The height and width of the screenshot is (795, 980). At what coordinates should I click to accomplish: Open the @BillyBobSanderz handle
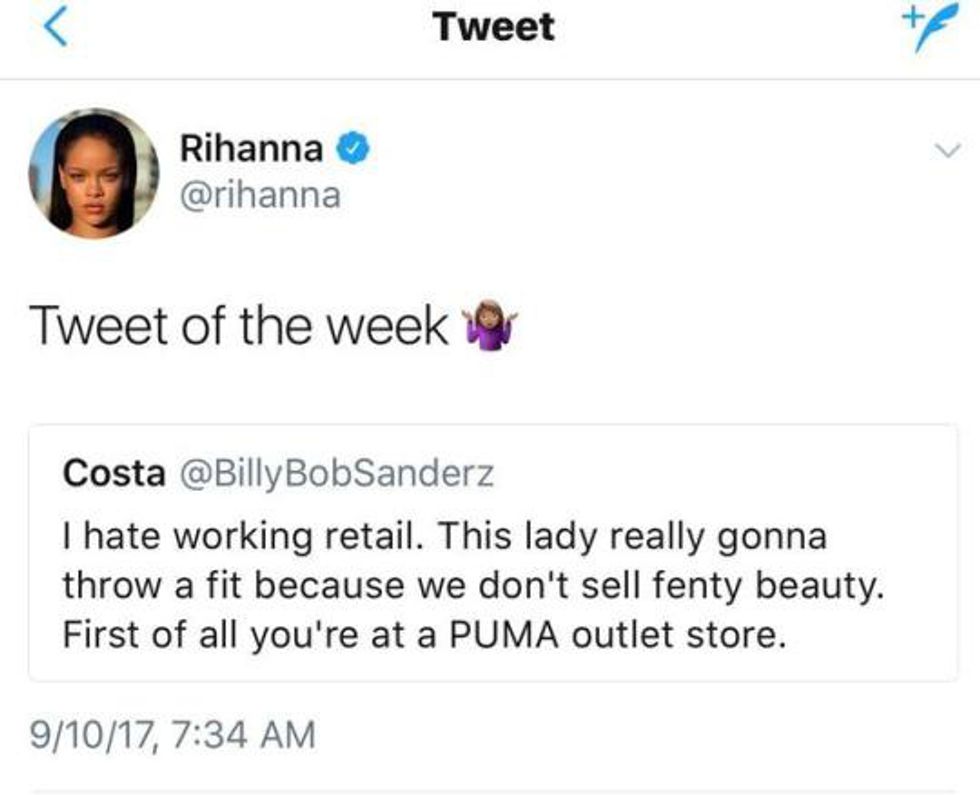(x=334, y=473)
